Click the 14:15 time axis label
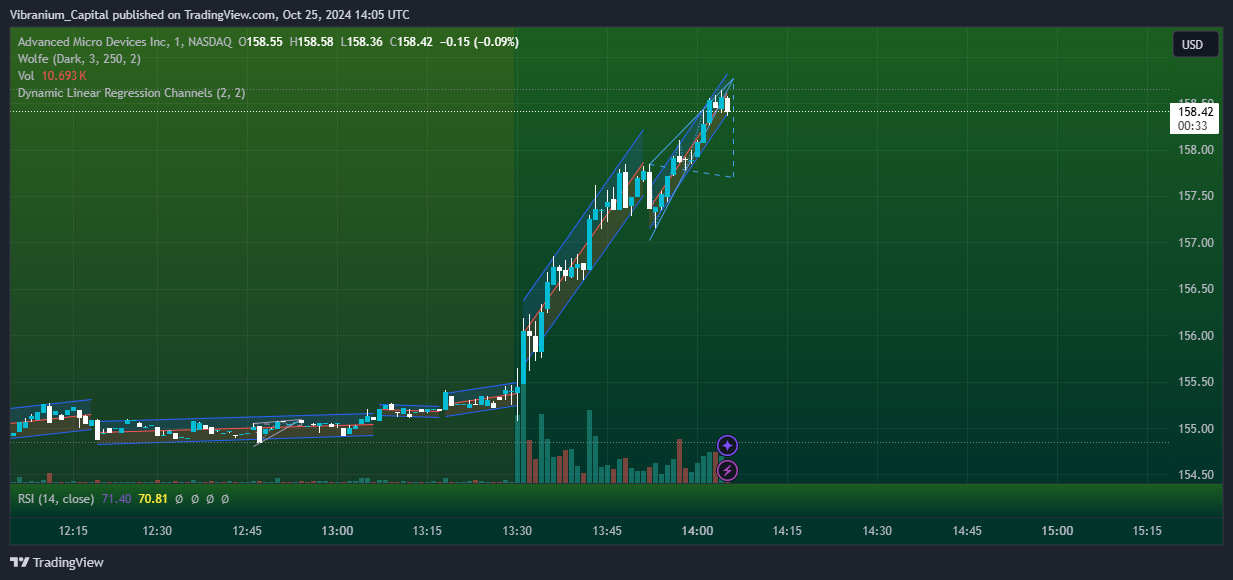Image resolution: width=1233 pixels, height=580 pixels. click(787, 531)
